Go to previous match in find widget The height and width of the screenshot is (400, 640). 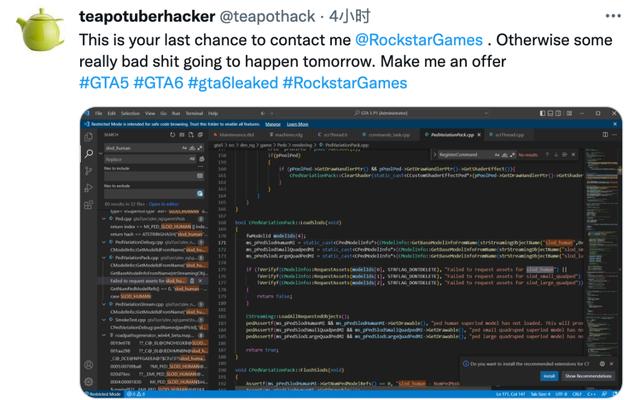[547, 155]
